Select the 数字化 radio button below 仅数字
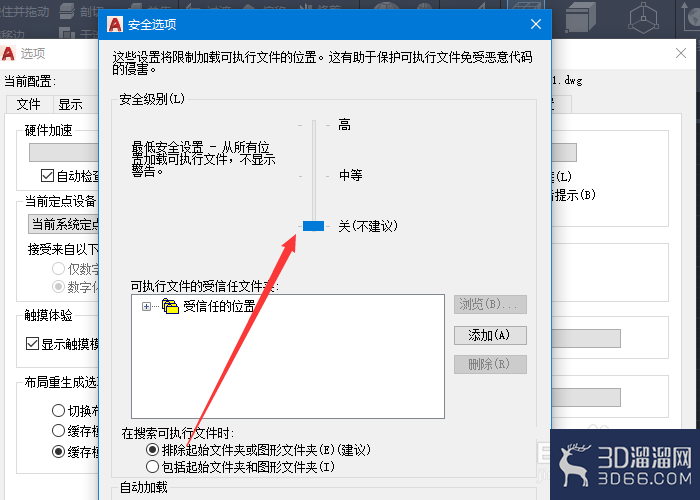 point(58,286)
